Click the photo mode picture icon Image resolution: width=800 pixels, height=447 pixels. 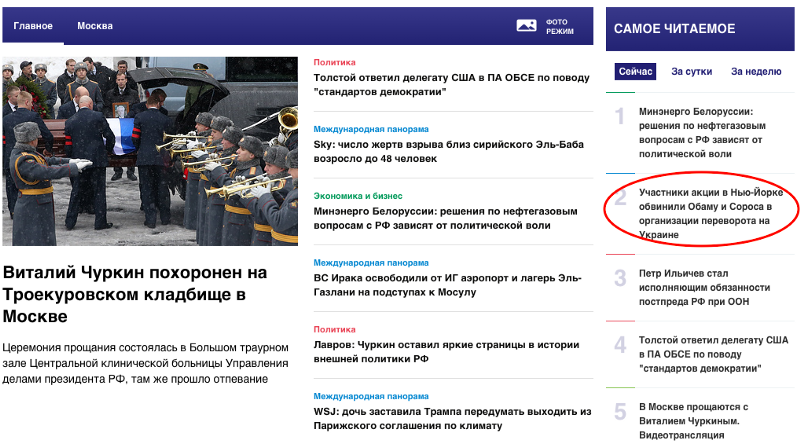(x=526, y=26)
